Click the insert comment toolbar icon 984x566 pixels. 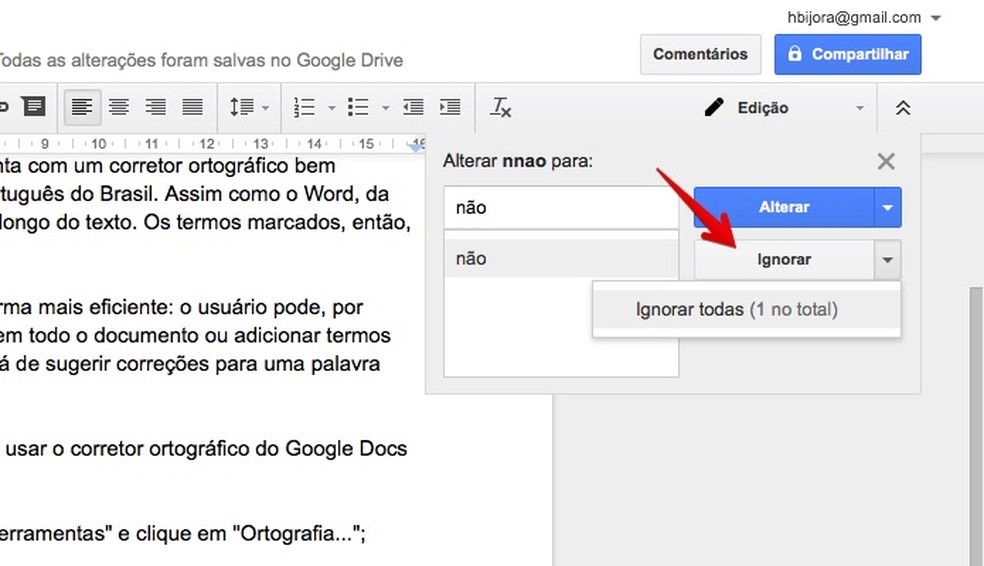33,107
